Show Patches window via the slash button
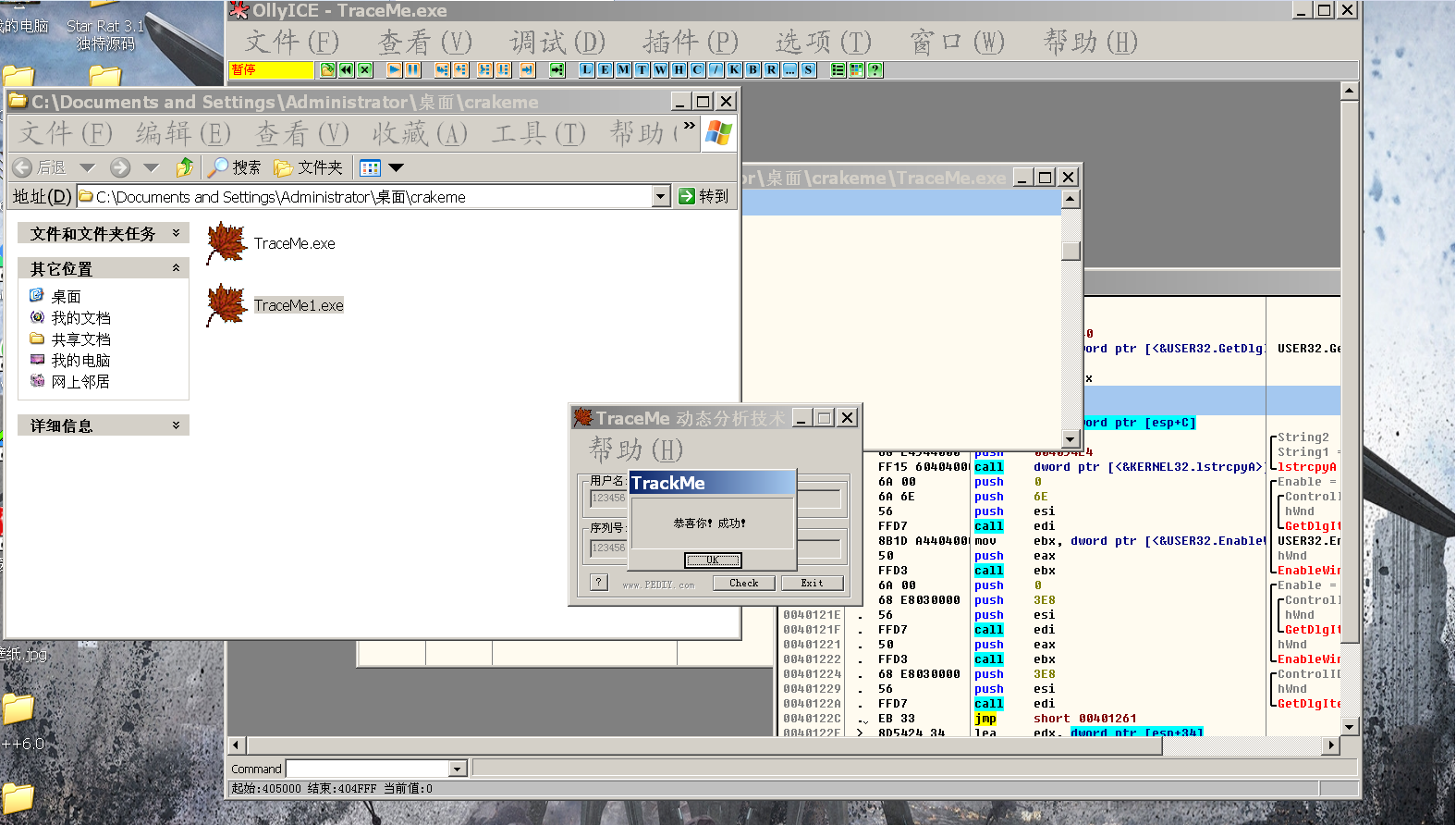This screenshot has width=1456, height=825. [716, 69]
